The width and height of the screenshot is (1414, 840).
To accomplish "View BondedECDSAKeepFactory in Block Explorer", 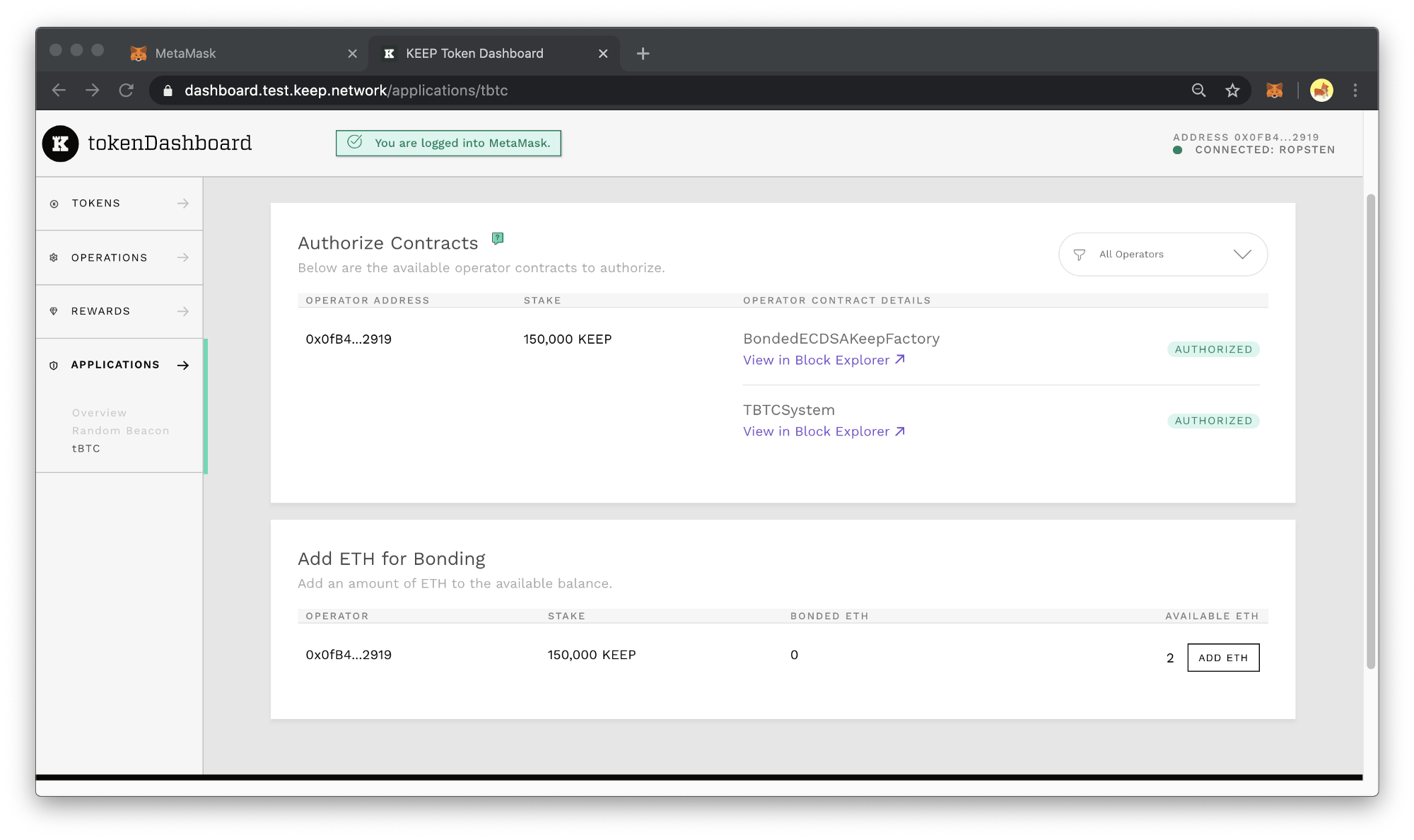I will point(824,360).
